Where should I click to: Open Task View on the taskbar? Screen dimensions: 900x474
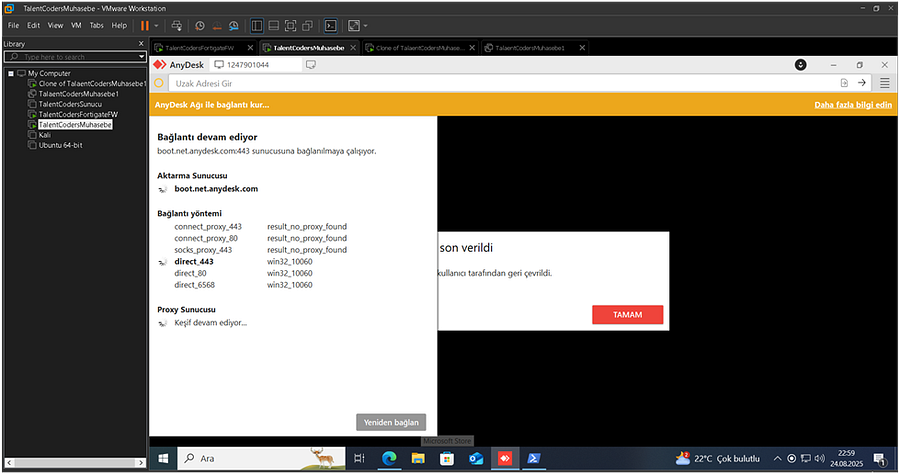pos(359,459)
